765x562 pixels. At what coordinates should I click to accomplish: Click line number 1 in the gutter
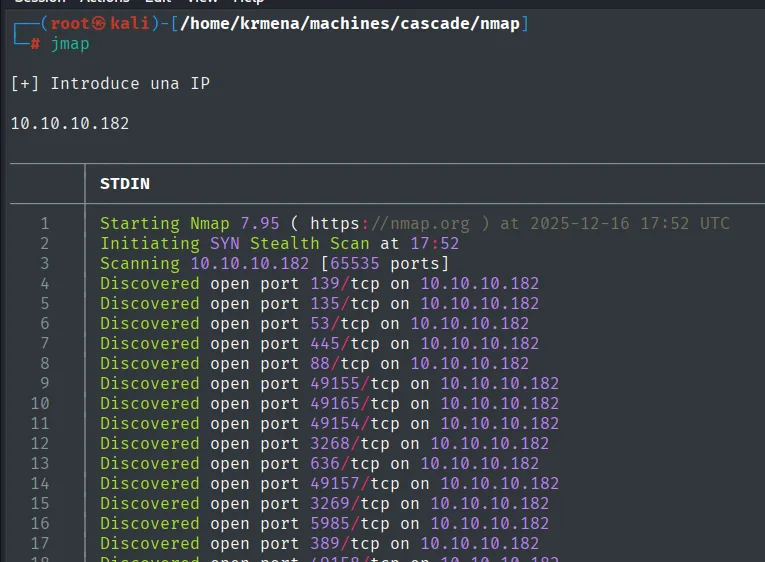coord(44,223)
